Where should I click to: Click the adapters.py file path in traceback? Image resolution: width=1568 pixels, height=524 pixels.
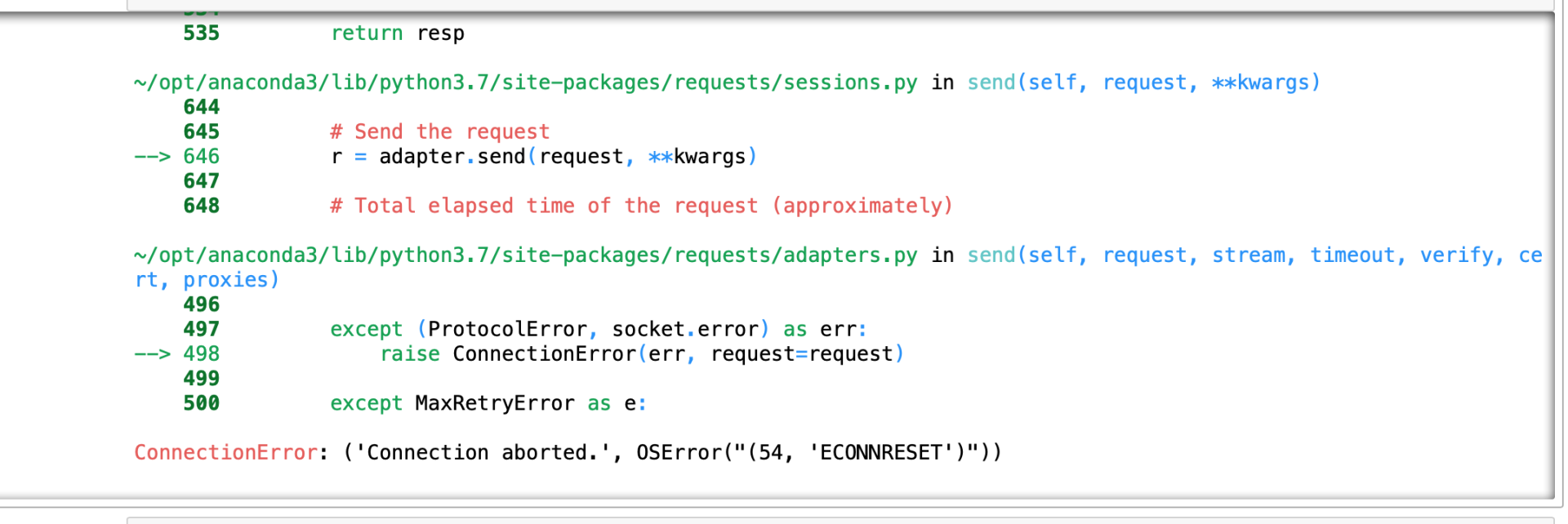(x=526, y=255)
